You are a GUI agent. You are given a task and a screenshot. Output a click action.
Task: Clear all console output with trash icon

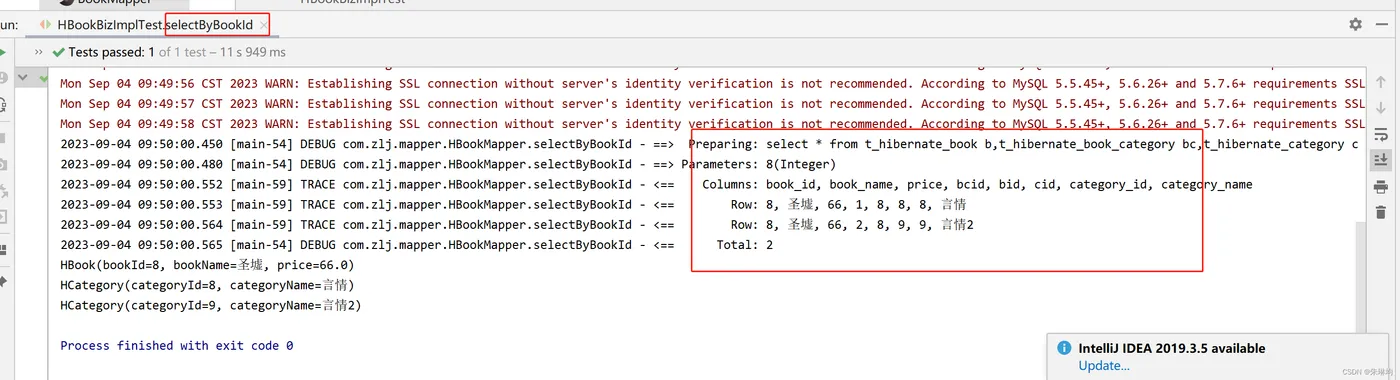click(x=1381, y=212)
